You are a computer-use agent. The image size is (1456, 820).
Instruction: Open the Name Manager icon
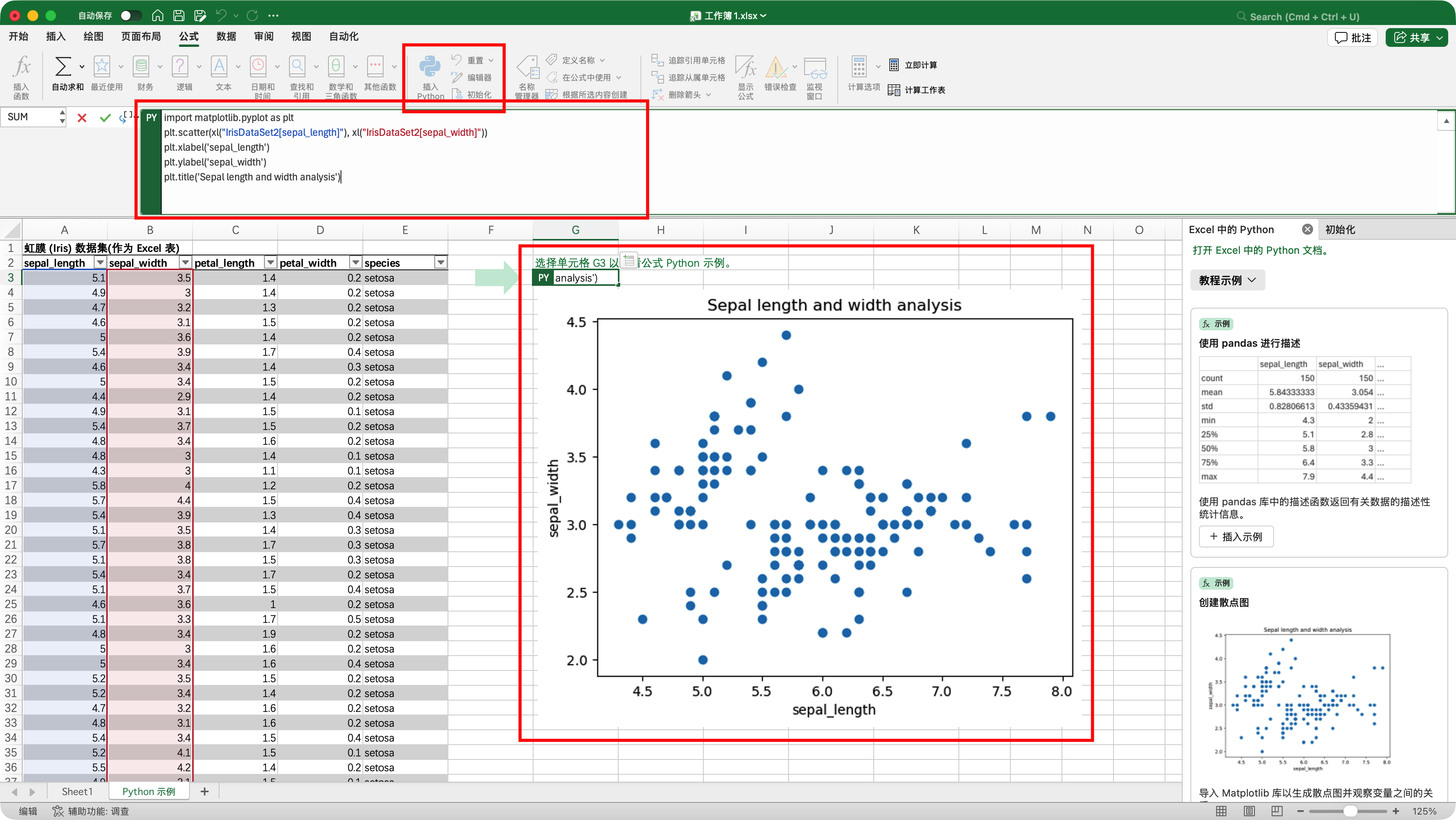tap(527, 67)
